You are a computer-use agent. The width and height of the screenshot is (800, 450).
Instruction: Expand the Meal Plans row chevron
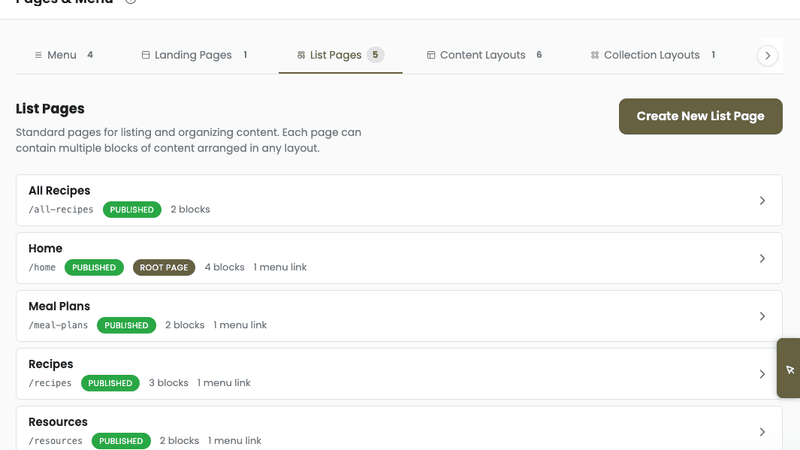click(762, 316)
